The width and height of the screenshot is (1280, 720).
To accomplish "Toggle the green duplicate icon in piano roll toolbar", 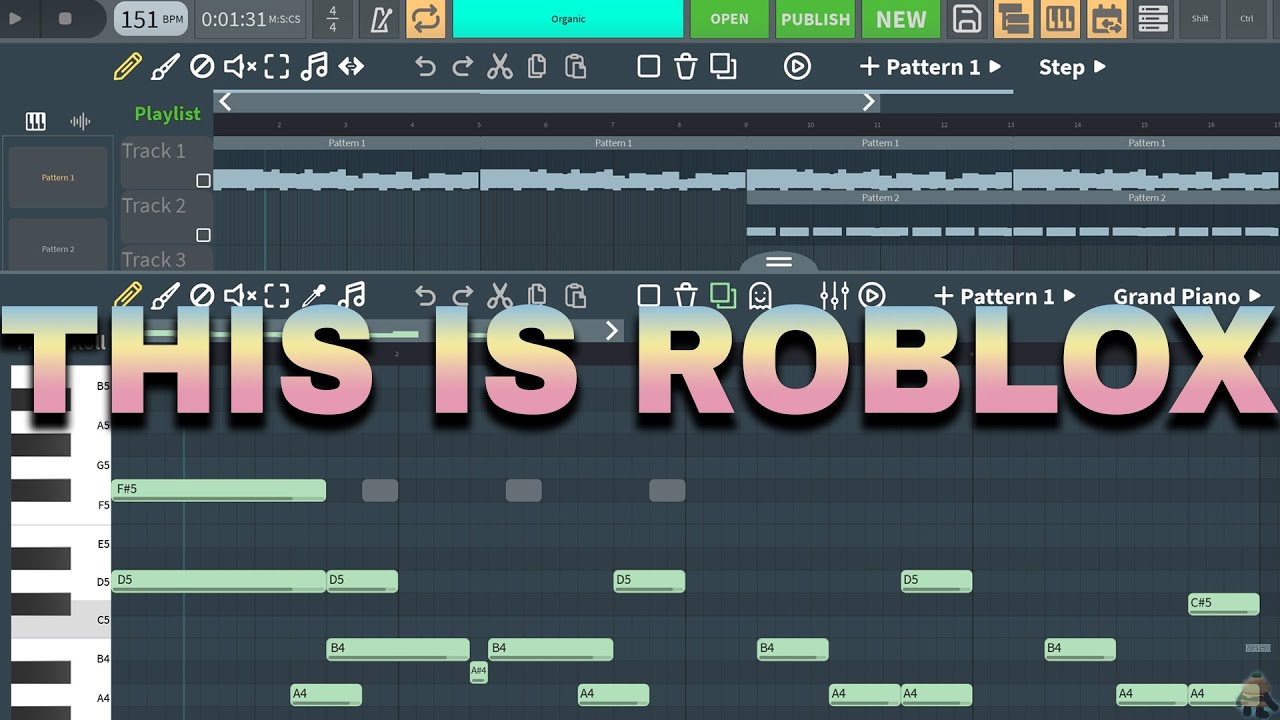I will 723,296.
